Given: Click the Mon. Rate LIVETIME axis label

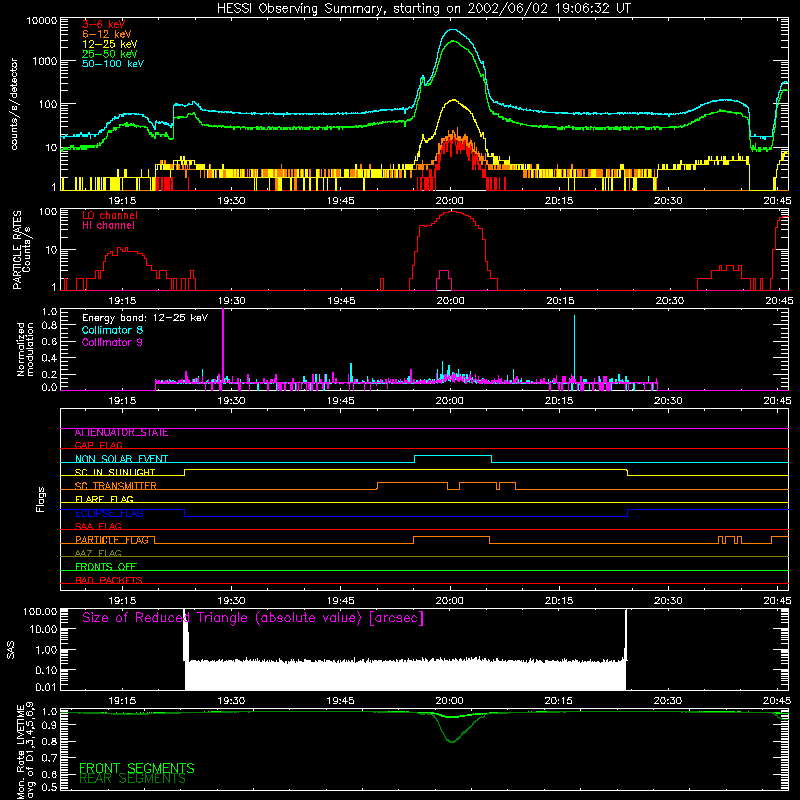Looking at the screenshot, I should [x=25, y=750].
